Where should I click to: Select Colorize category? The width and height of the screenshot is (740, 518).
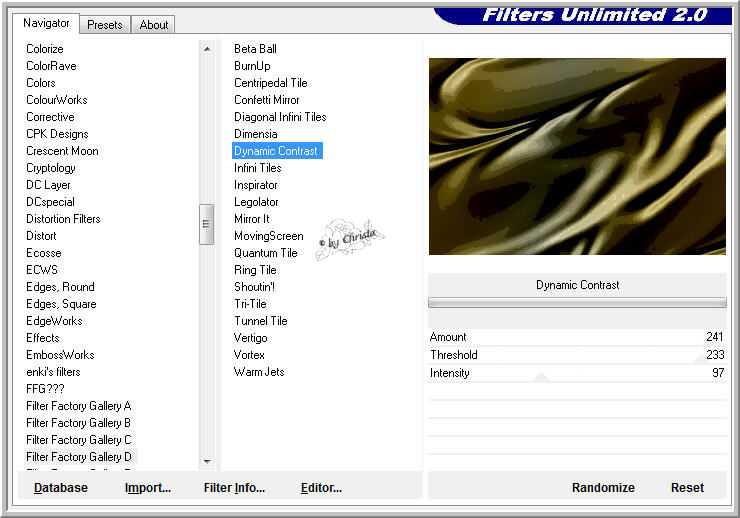pos(45,49)
